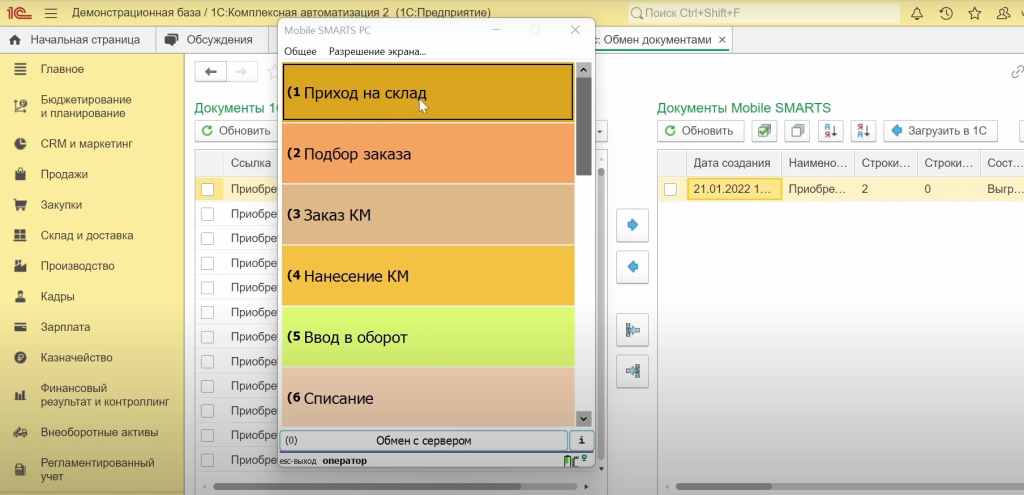Click Выгр... status cell in document row
The image size is (1024, 495).
1002,189
